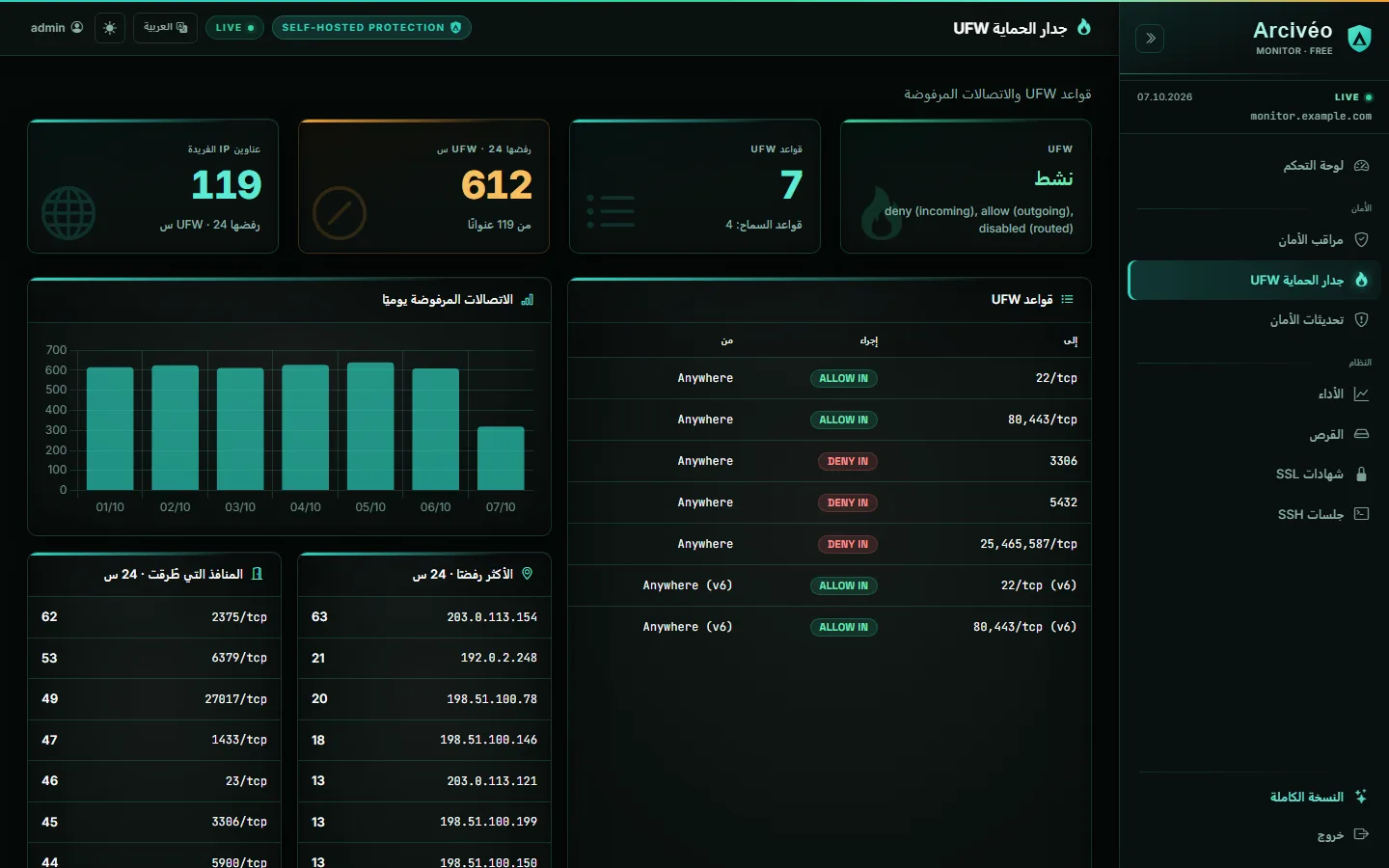Open الأداء performance chart icon
1389x868 pixels.
pyautogui.click(x=1361, y=393)
